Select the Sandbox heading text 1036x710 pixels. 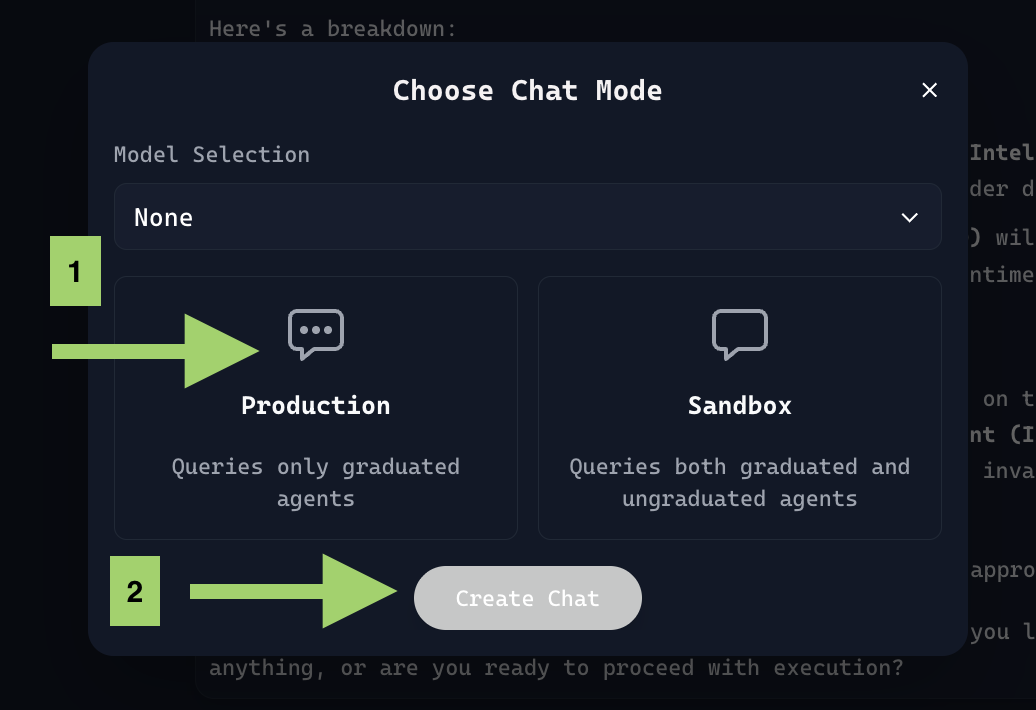(x=740, y=405)
